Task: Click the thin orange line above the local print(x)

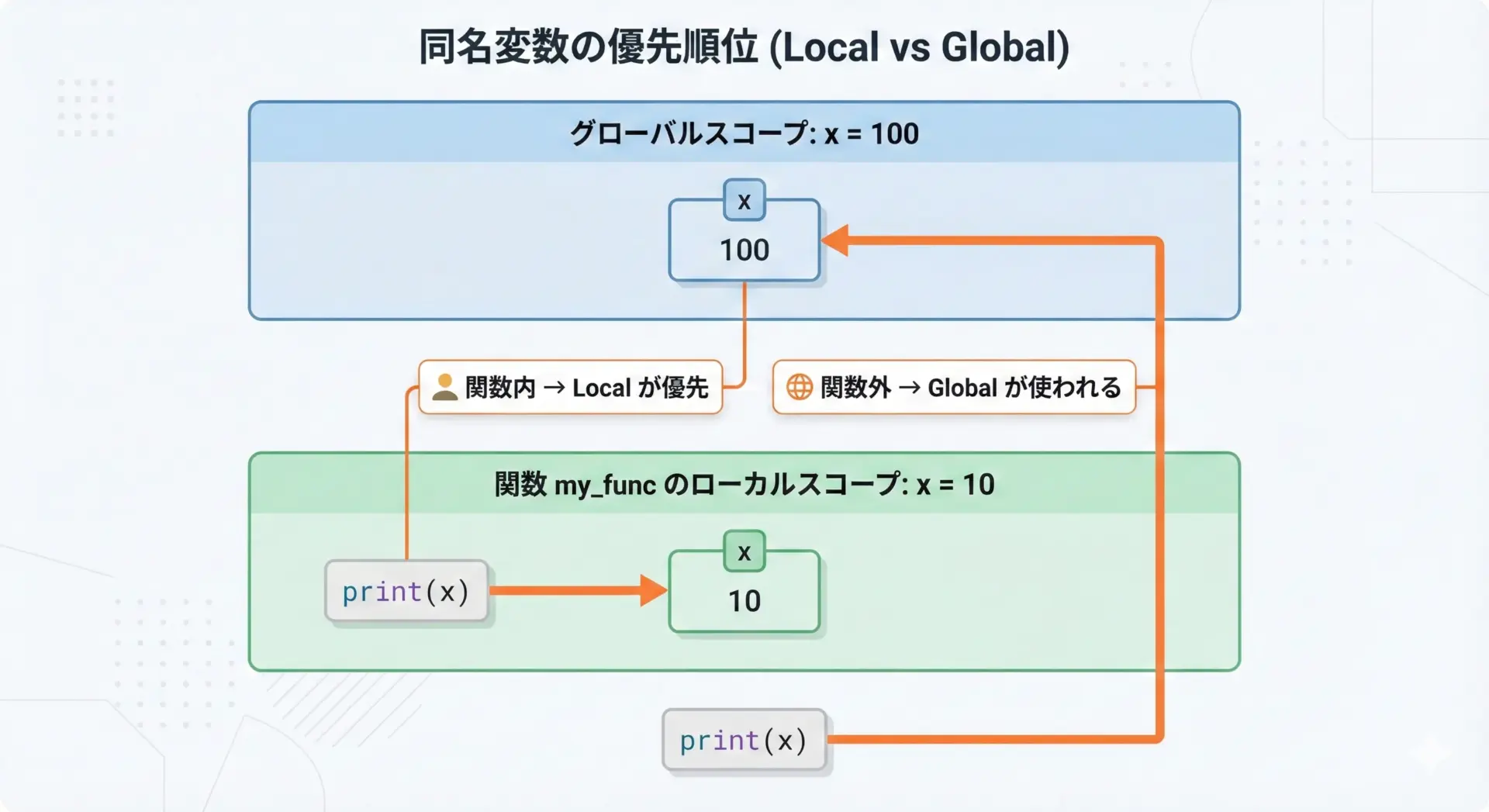Action: click(407, 481)
